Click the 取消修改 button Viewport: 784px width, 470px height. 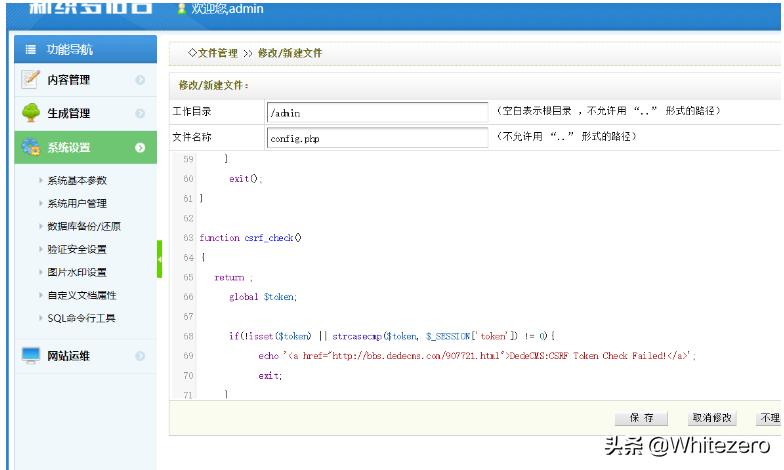tap(711, 418)
